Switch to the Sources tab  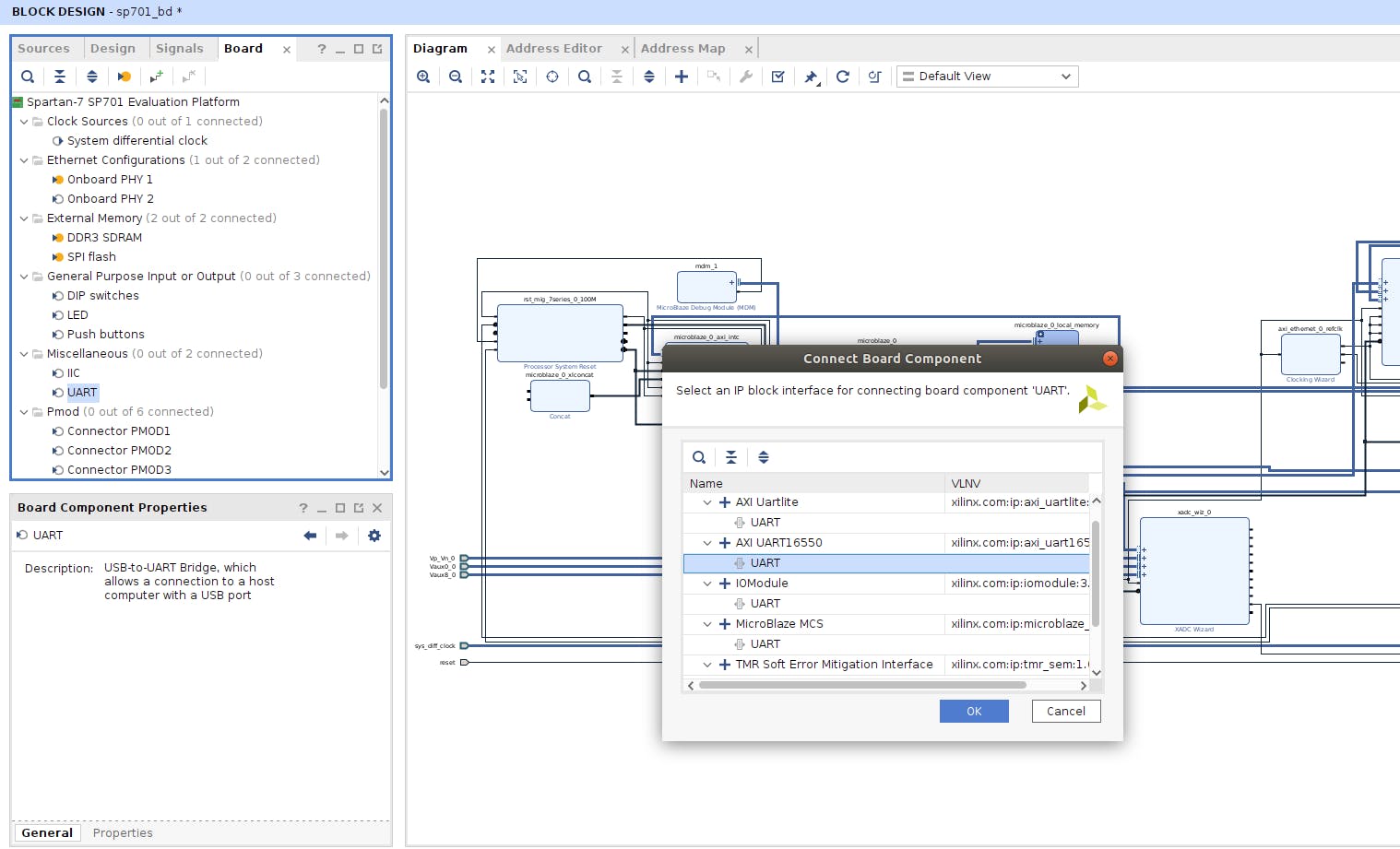[x=43, y=49]
